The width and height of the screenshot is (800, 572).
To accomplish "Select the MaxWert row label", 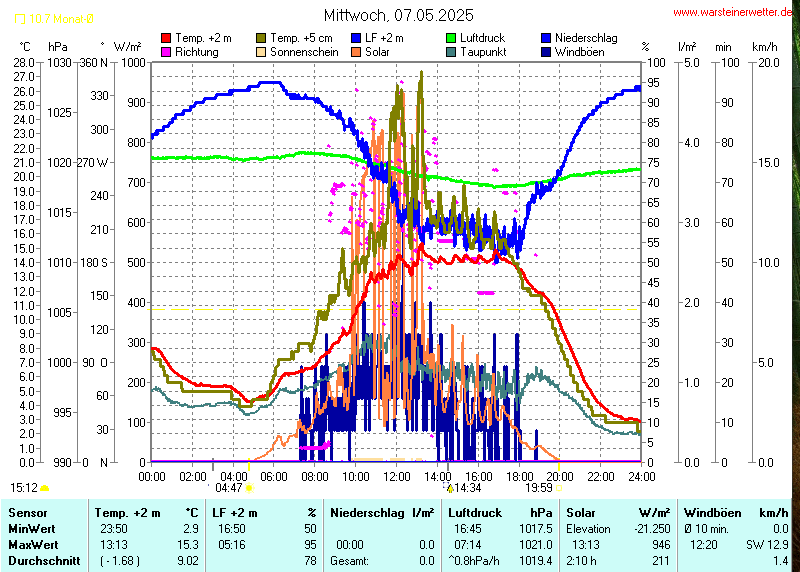I will coord(33,544).
